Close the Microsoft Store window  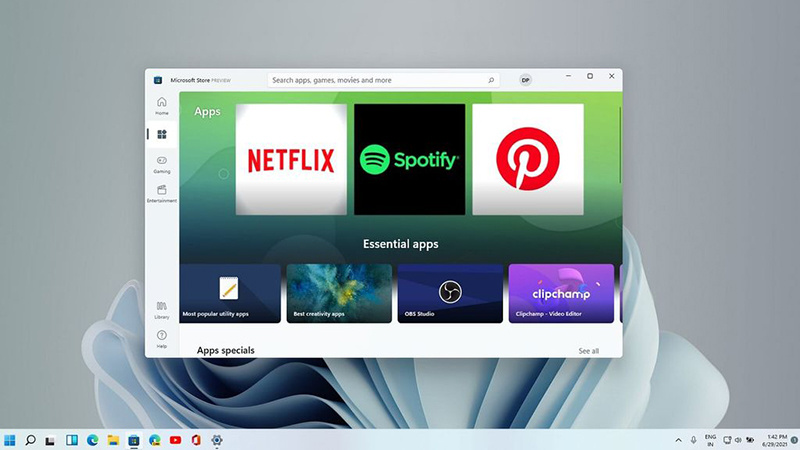coord(611,76)
